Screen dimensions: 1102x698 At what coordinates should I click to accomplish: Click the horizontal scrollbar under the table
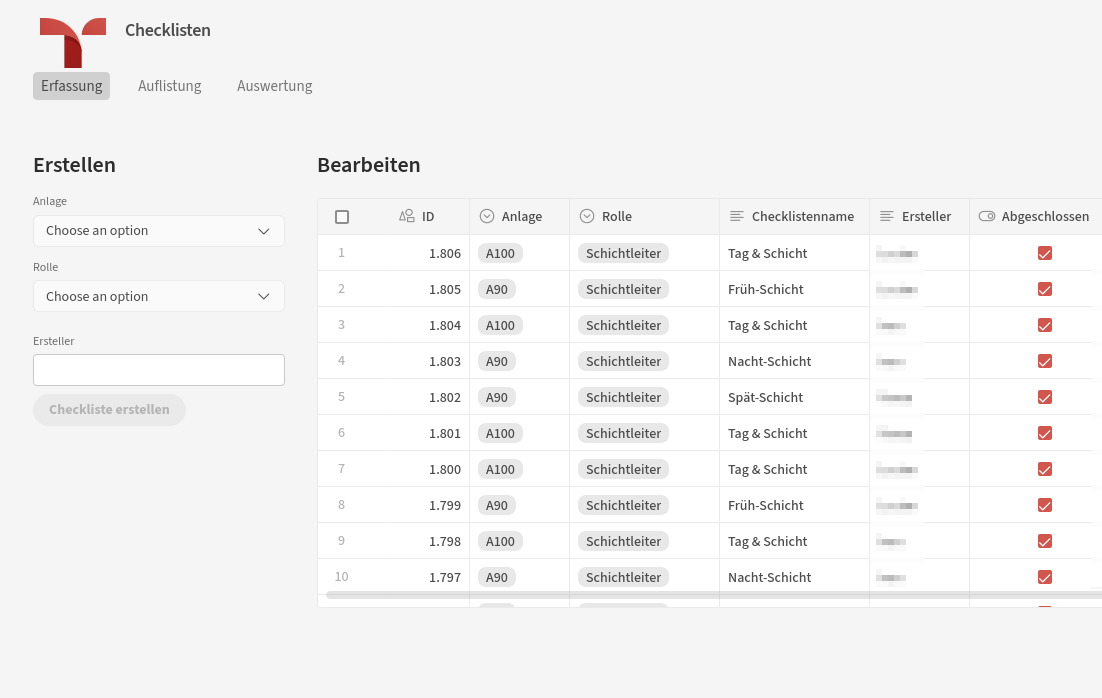[x=713, y=595]
